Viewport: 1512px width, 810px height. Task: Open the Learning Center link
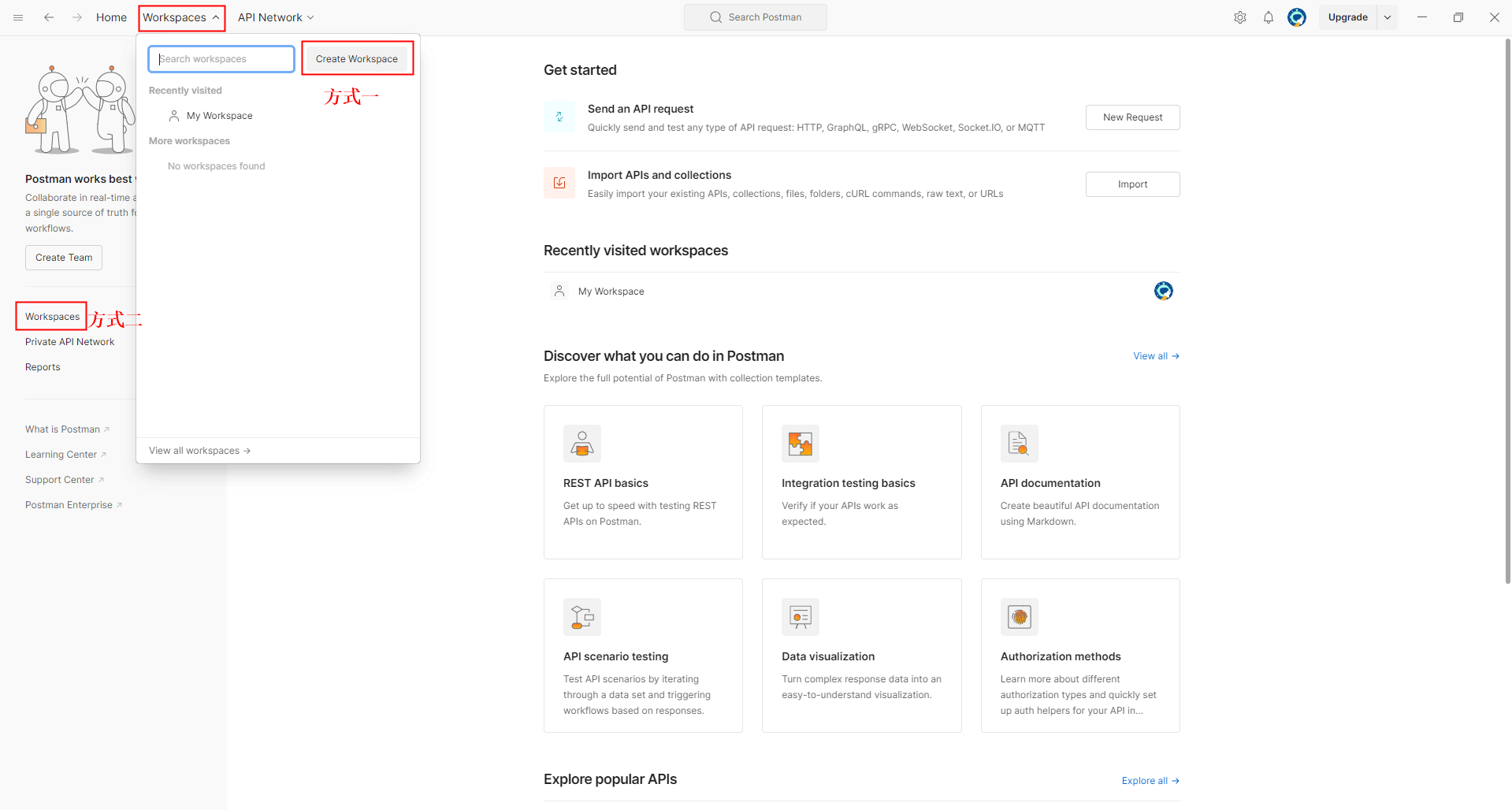tap(65, 455)
